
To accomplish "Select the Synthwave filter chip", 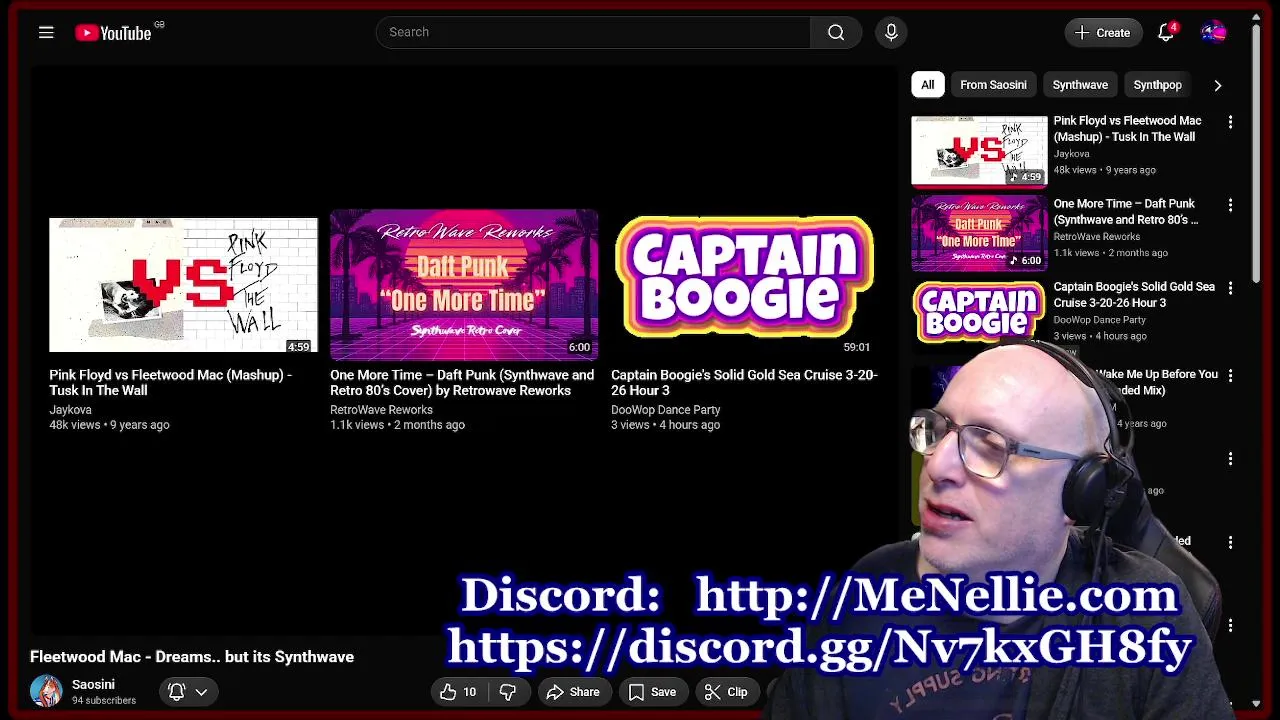I will 1080,85.
